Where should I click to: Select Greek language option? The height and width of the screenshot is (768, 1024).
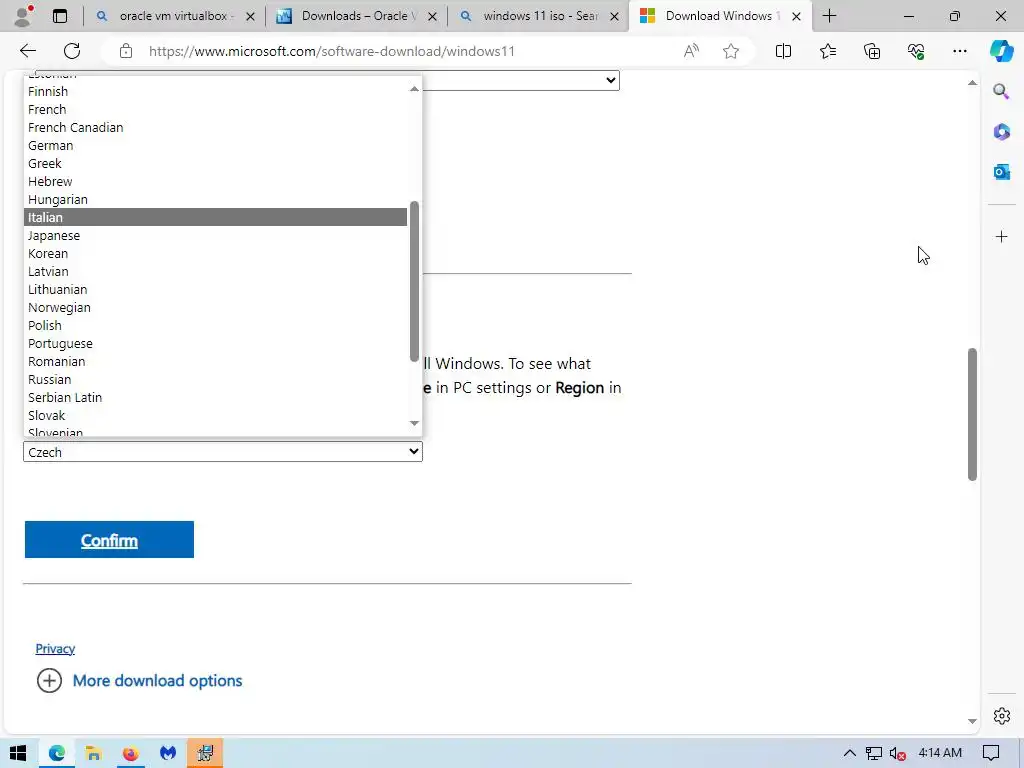point(216,163)
